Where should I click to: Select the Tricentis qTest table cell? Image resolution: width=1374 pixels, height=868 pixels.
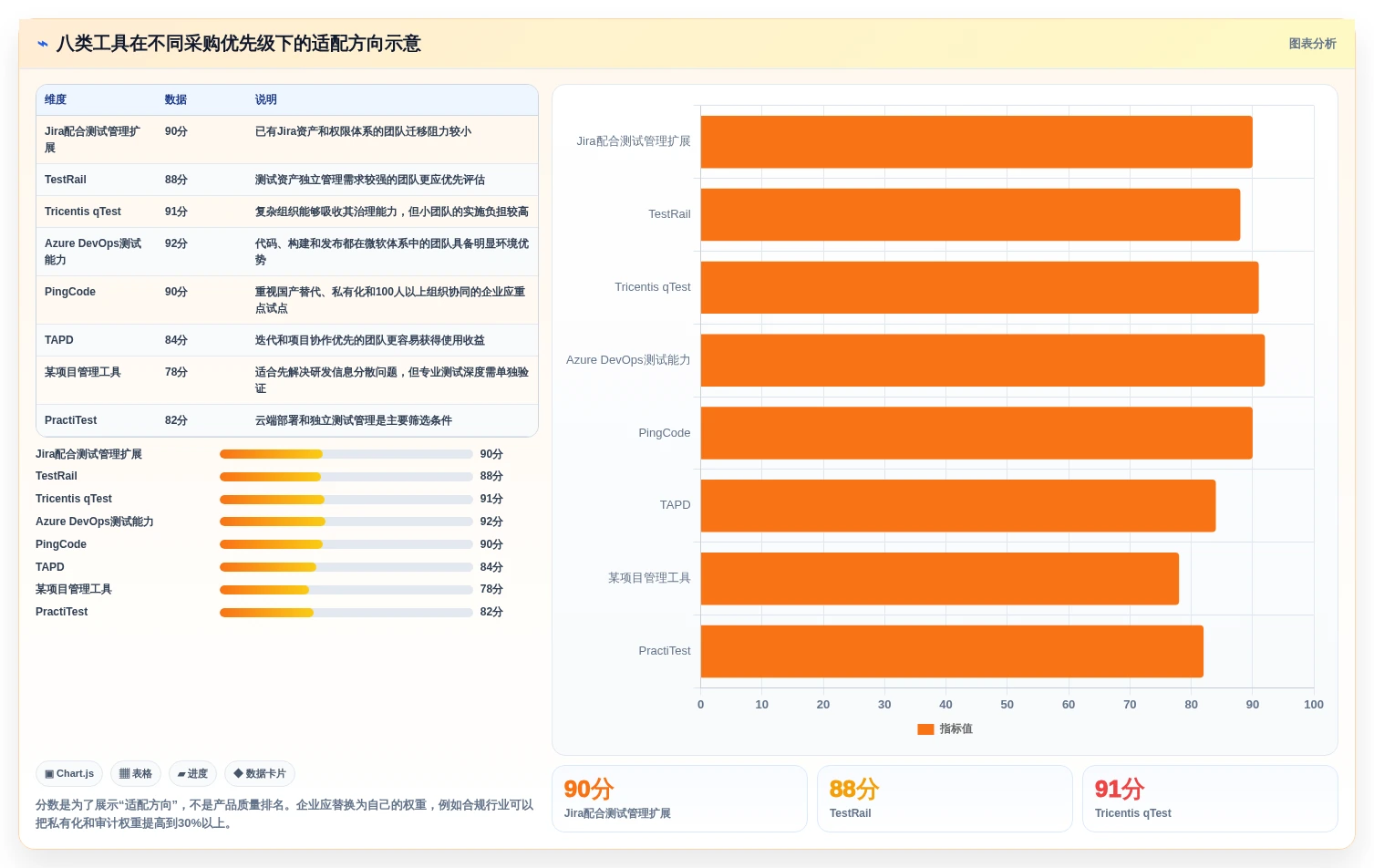pos(83,212)
